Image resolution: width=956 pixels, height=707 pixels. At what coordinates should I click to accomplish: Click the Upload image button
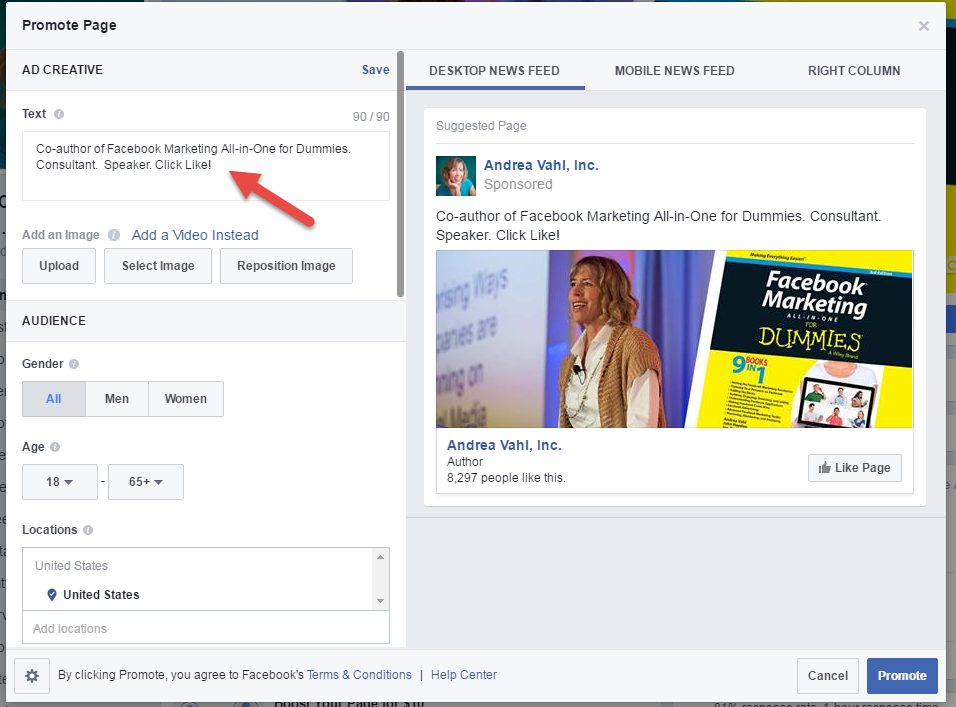pyautogui.click(x=59, y=266)
